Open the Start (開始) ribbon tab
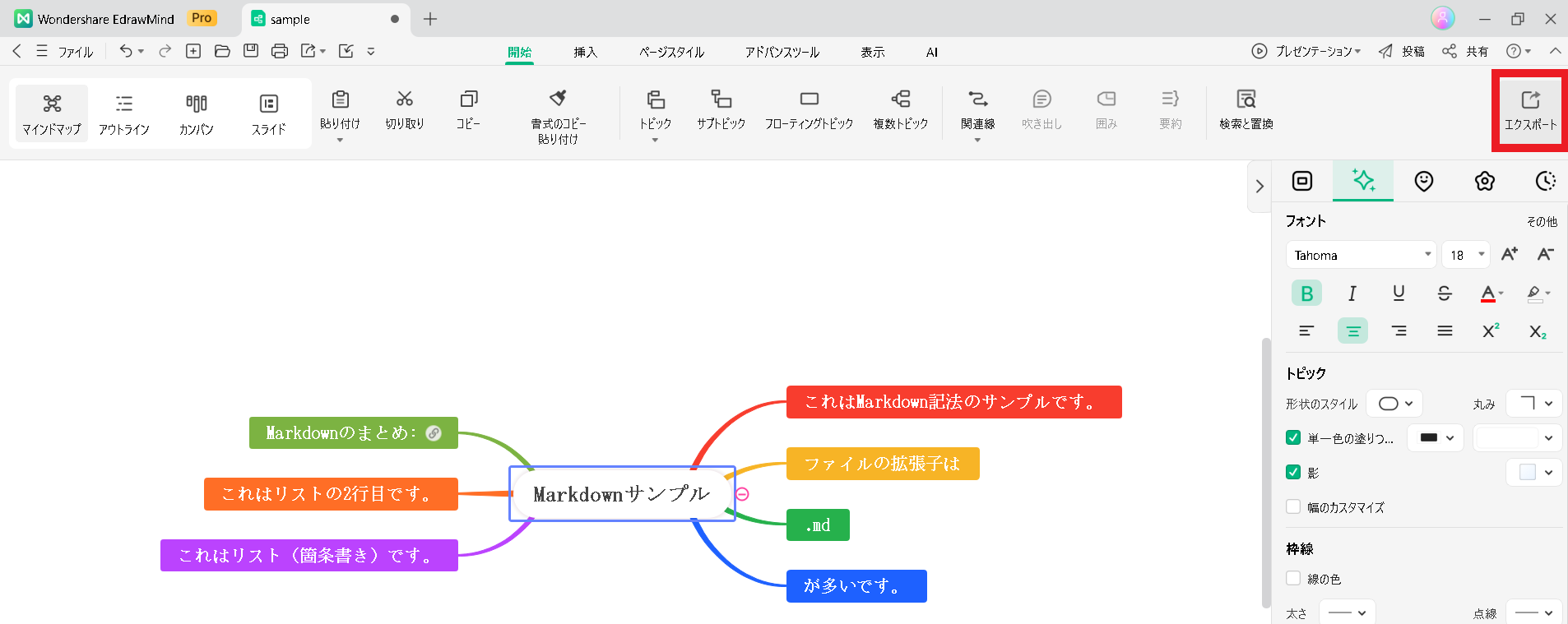The width and height of the screenshot is (1568, 624). (519, 52)
